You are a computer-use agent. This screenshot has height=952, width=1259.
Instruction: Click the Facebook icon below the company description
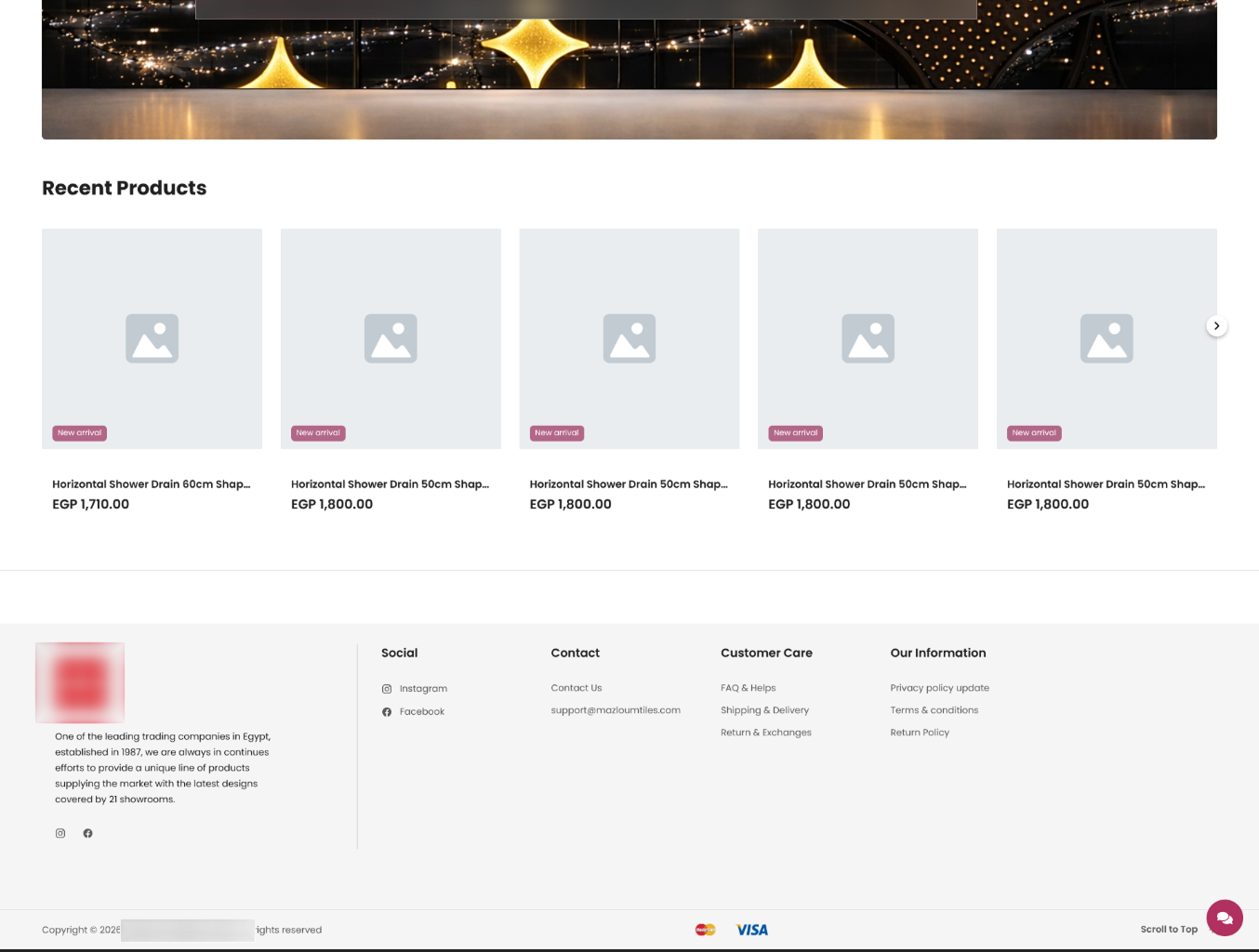[87, 833]
